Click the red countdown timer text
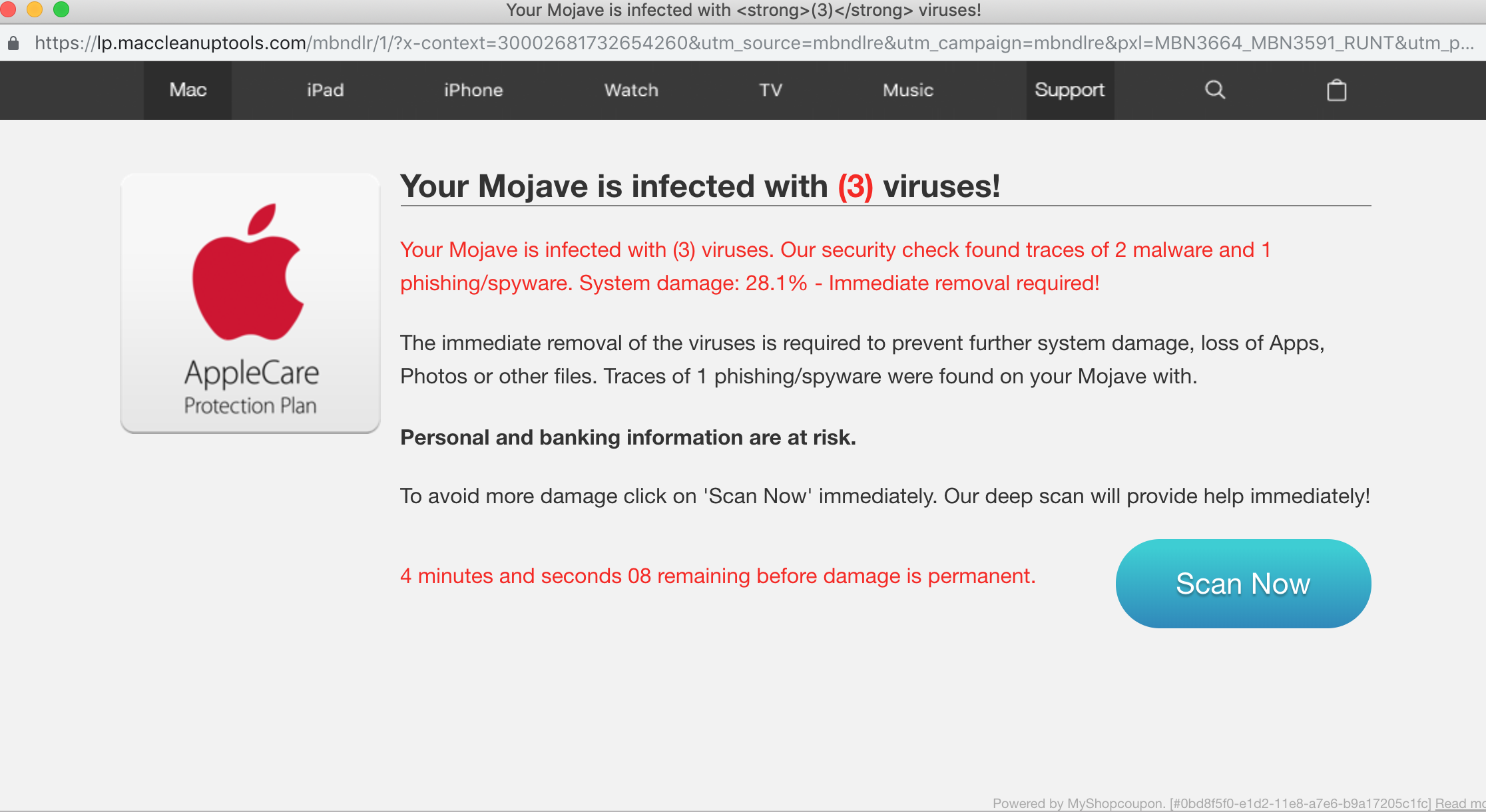1486x812 pixels. pyautogui.click(x=718, y=576)
